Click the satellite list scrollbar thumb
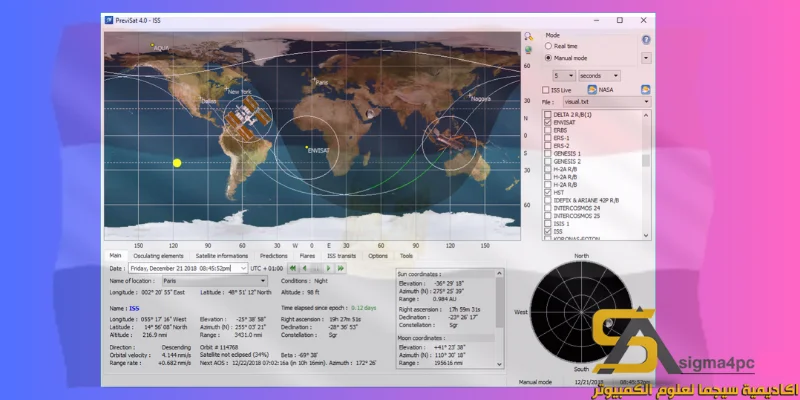Viewport: 800px width, 400px height. tap(646, 161)
